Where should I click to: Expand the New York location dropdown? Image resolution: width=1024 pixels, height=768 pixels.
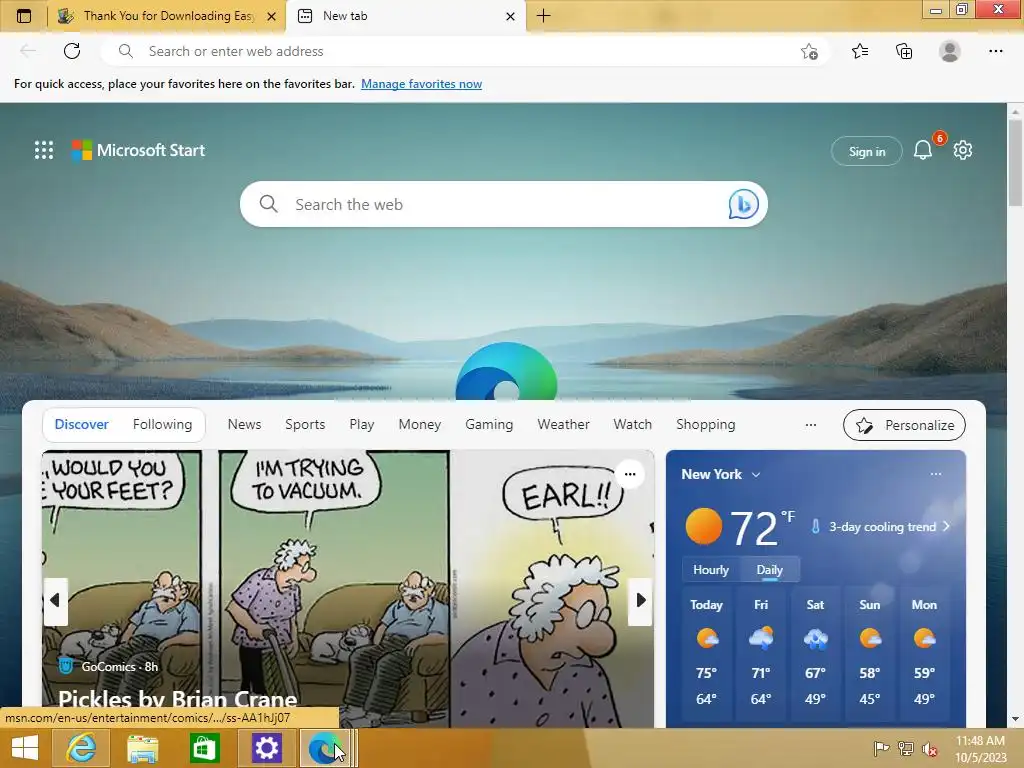[x=756, y=475]
